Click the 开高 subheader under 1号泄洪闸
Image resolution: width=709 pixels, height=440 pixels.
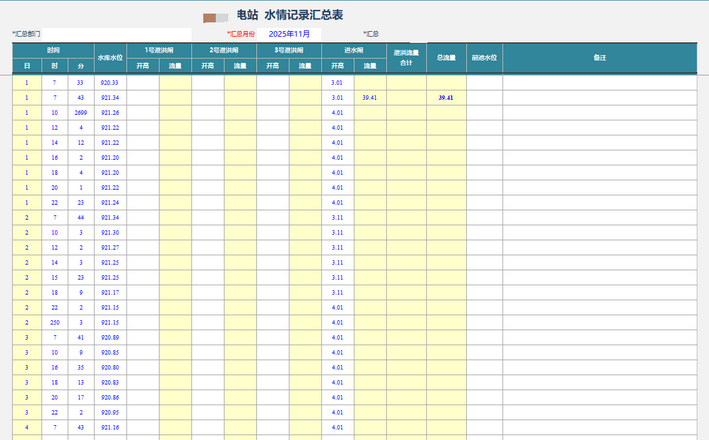click(x=143, y=66)
